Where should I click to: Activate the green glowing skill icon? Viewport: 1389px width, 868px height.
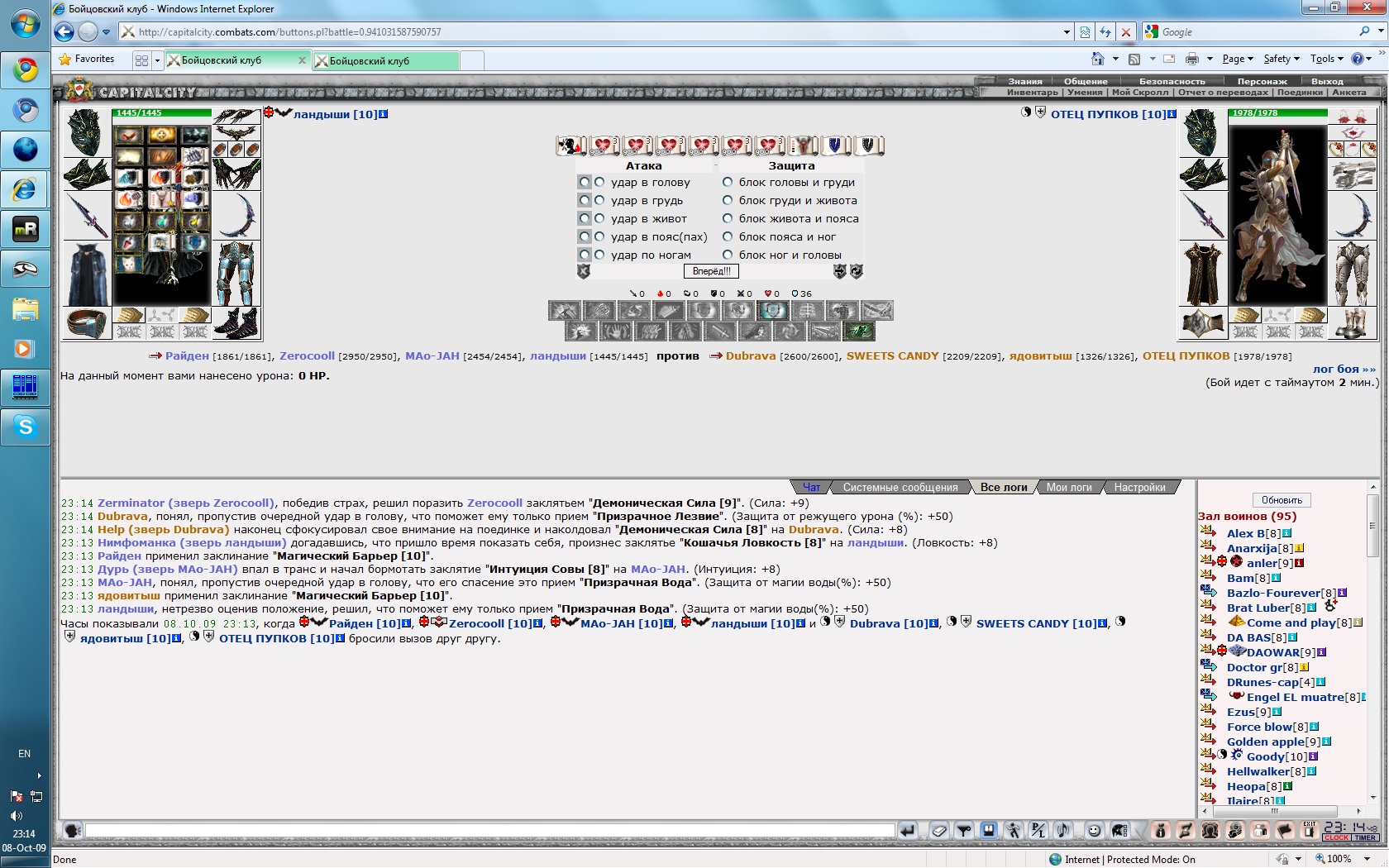coord(859,331)
